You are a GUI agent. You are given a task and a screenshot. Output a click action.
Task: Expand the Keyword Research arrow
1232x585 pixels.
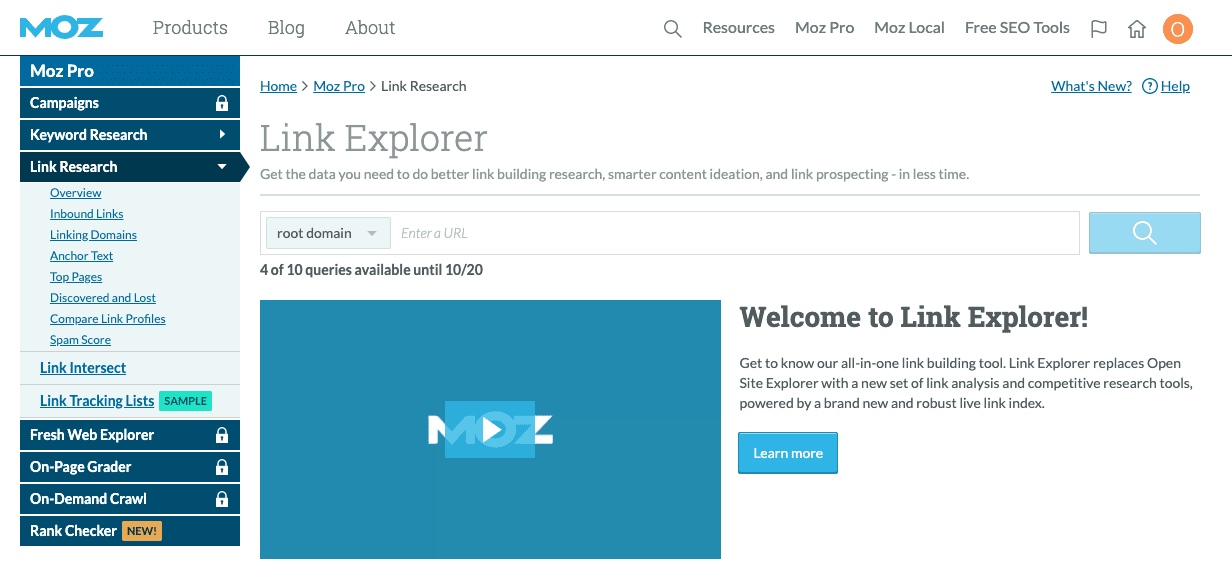pyautogui.click(x=222, y=135)
